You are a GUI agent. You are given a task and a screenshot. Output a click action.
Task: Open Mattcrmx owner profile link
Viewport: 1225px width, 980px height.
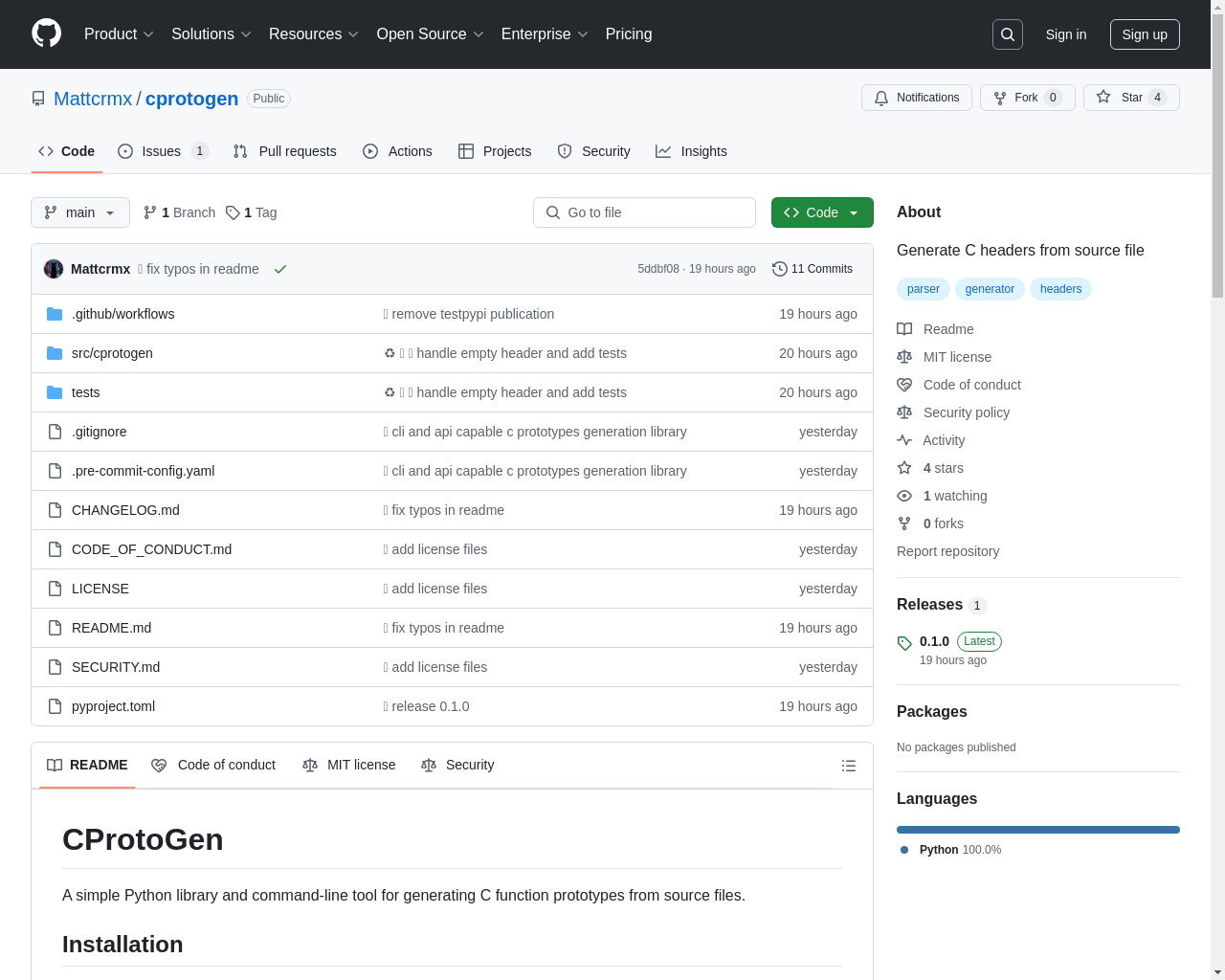pyautogui.click(x=93, y=99)
